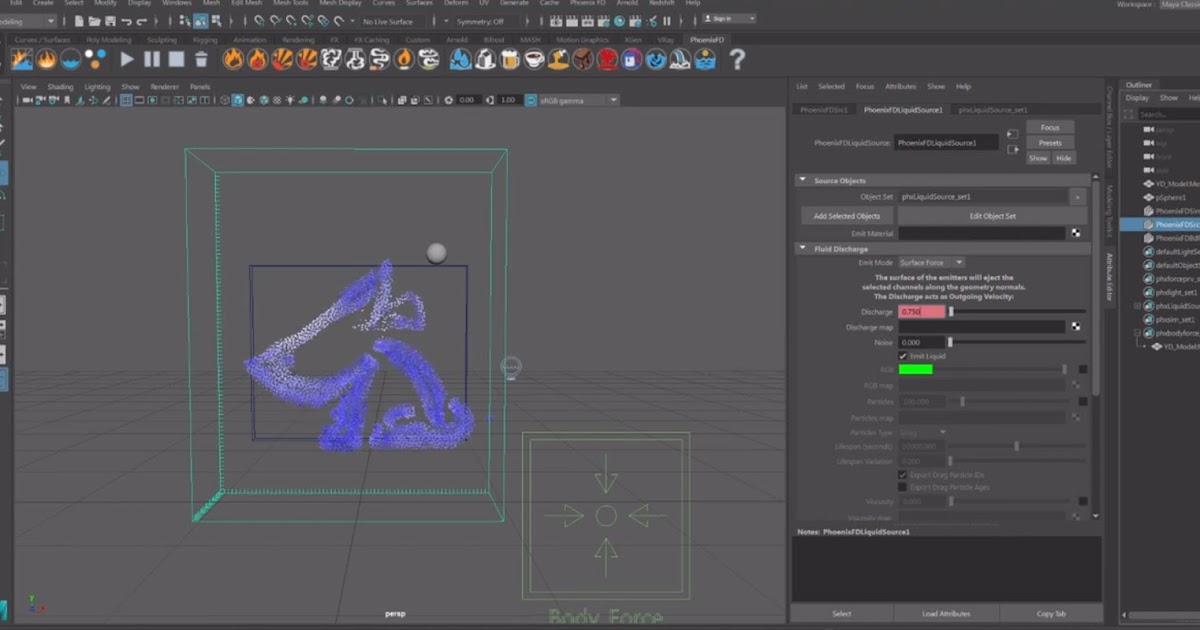Open the Emit Mode Surface Force dropdown

(x=931, y=263)
